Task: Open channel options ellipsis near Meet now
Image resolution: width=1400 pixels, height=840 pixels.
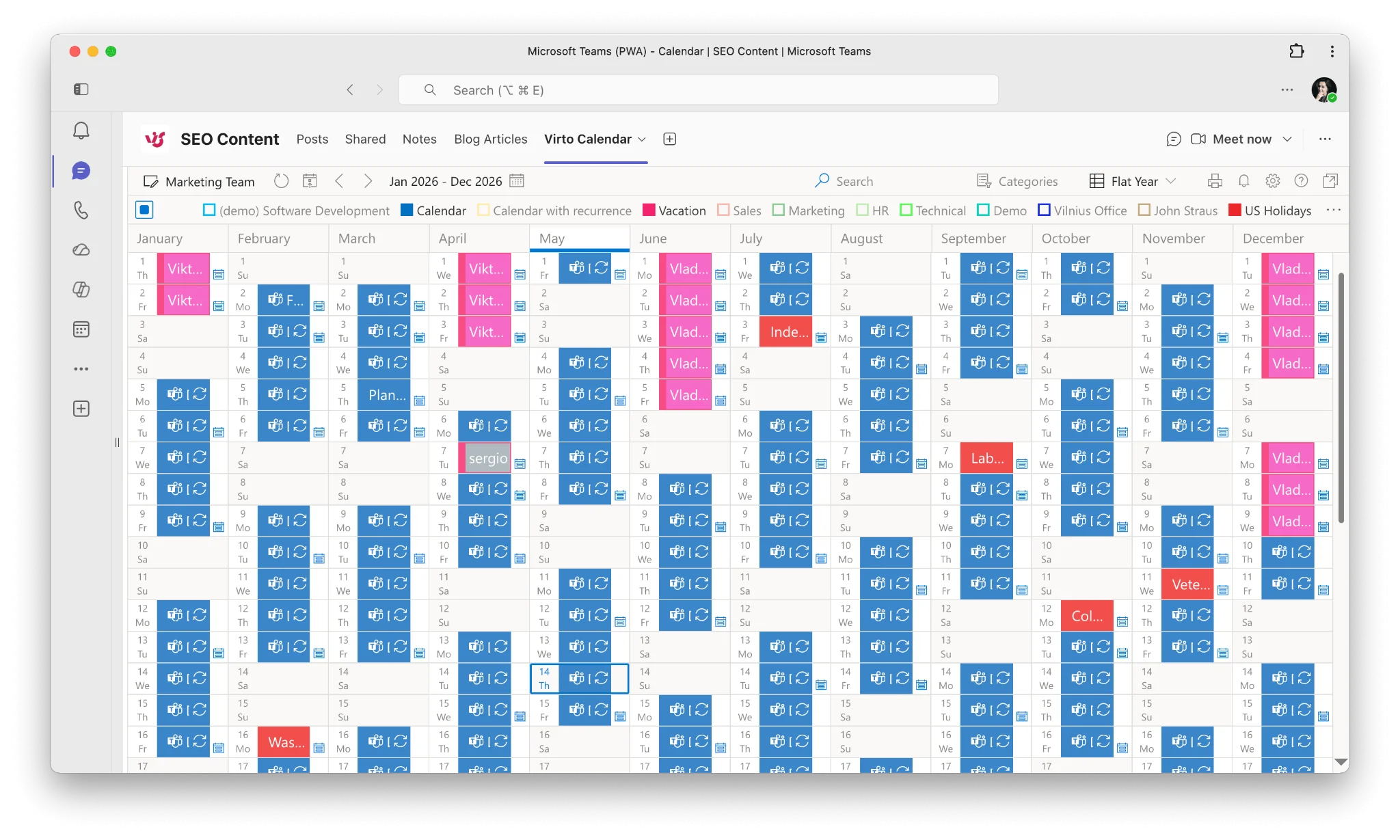Action: click(1325, 139)
